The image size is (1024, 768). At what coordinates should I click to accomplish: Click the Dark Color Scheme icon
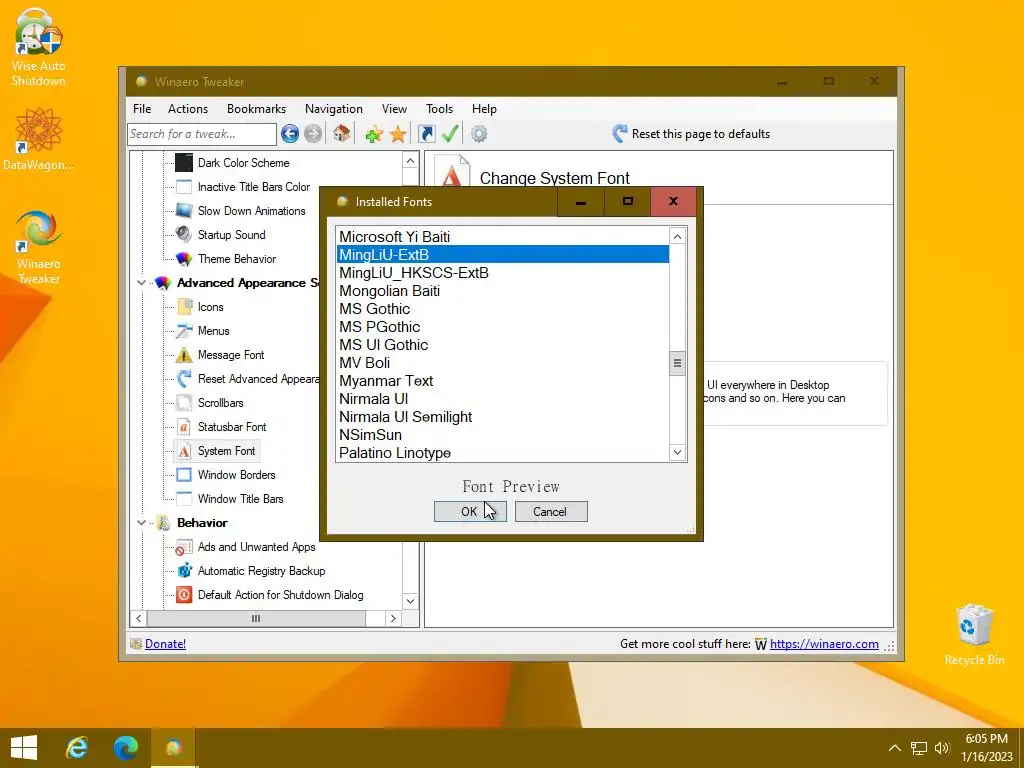pyautogui.click(x=184, y=163)
